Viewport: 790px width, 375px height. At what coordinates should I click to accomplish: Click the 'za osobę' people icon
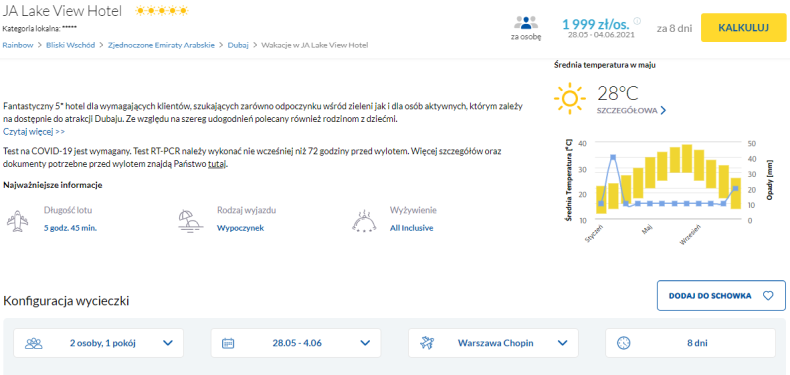click(x=526, y=23)
